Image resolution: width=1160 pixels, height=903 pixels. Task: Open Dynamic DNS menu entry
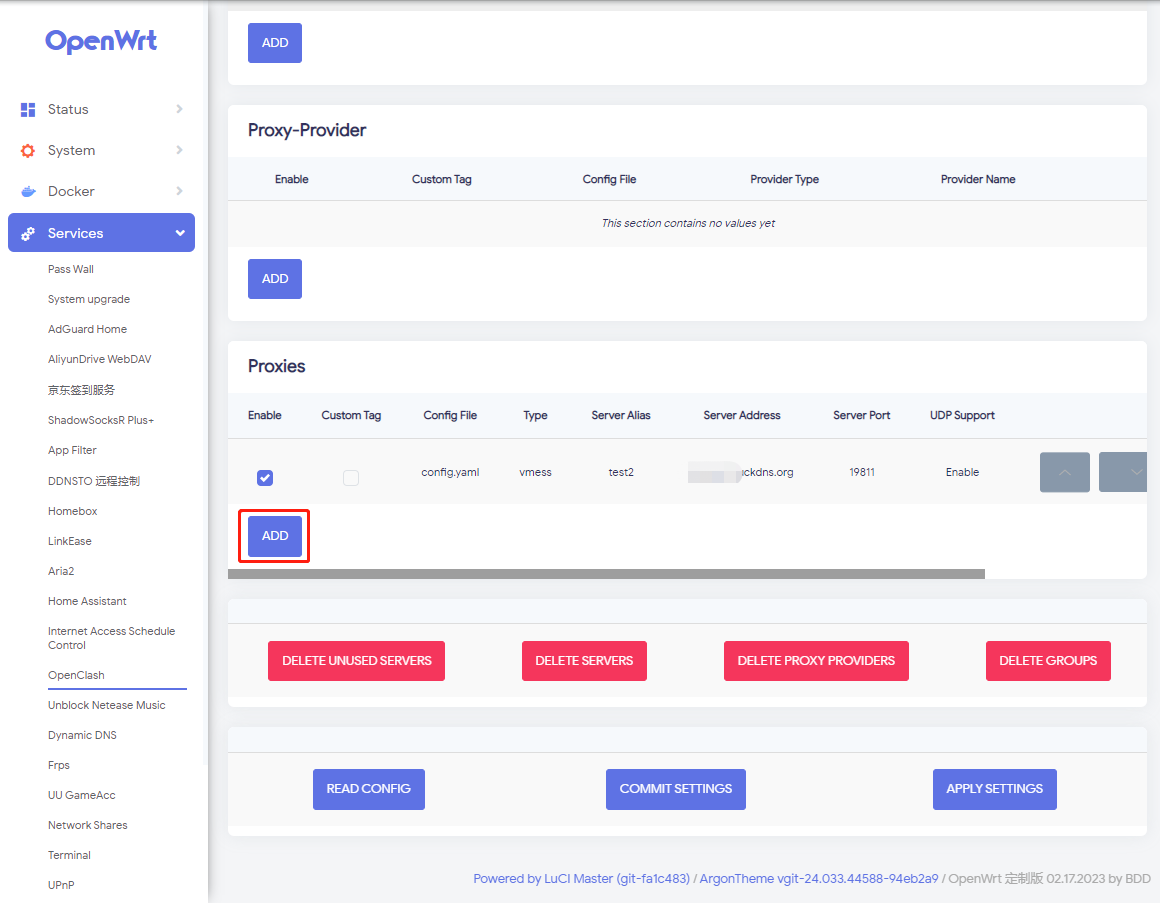click(82, 735)
